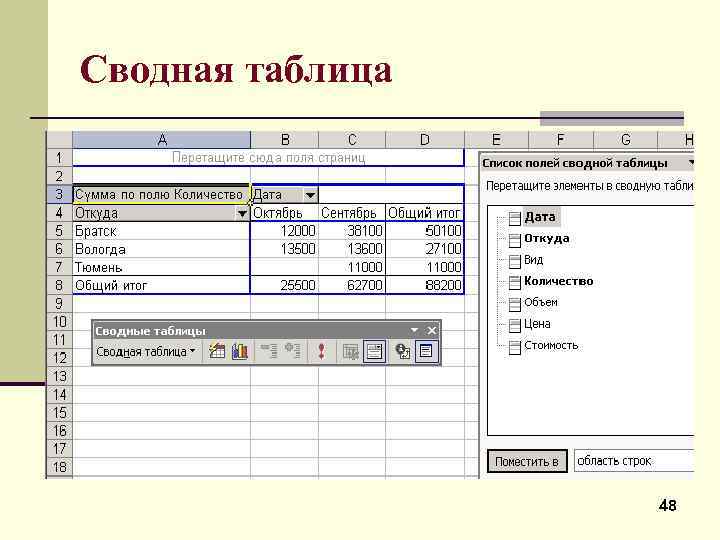Select the Объем field in the field list
Viewport: 720px width, 540px height.
(534, 303)
